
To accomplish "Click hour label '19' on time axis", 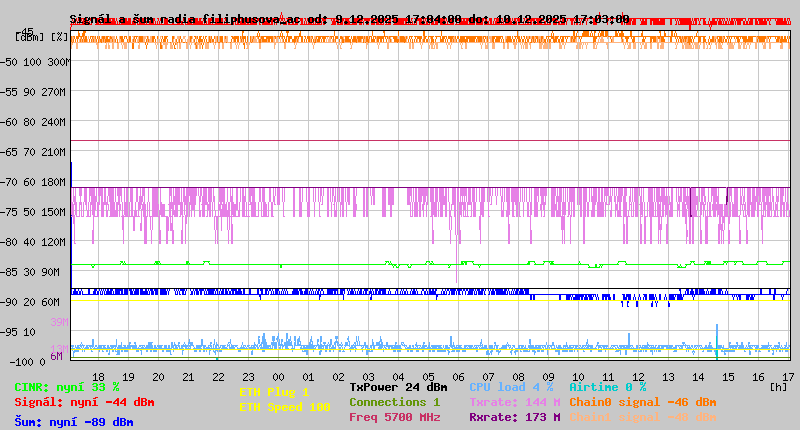I will [x=128, y=377].
